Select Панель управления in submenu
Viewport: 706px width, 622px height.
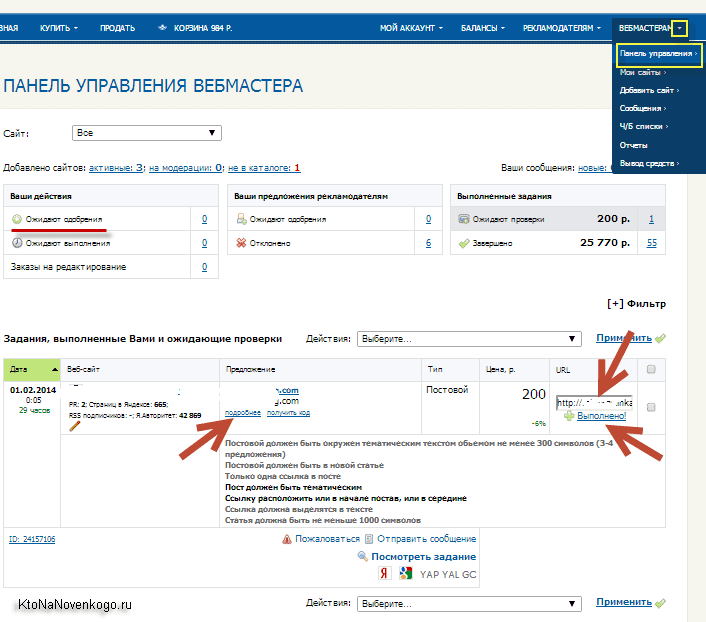click(x=658, y=54)
